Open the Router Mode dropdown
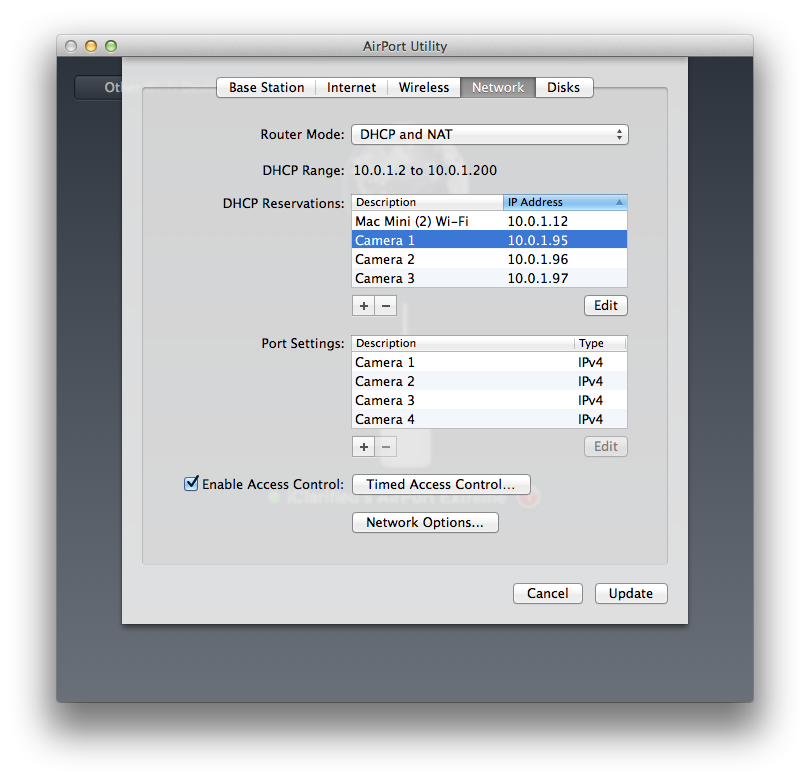Screen dimensions: 810x781 coord(490,134)
